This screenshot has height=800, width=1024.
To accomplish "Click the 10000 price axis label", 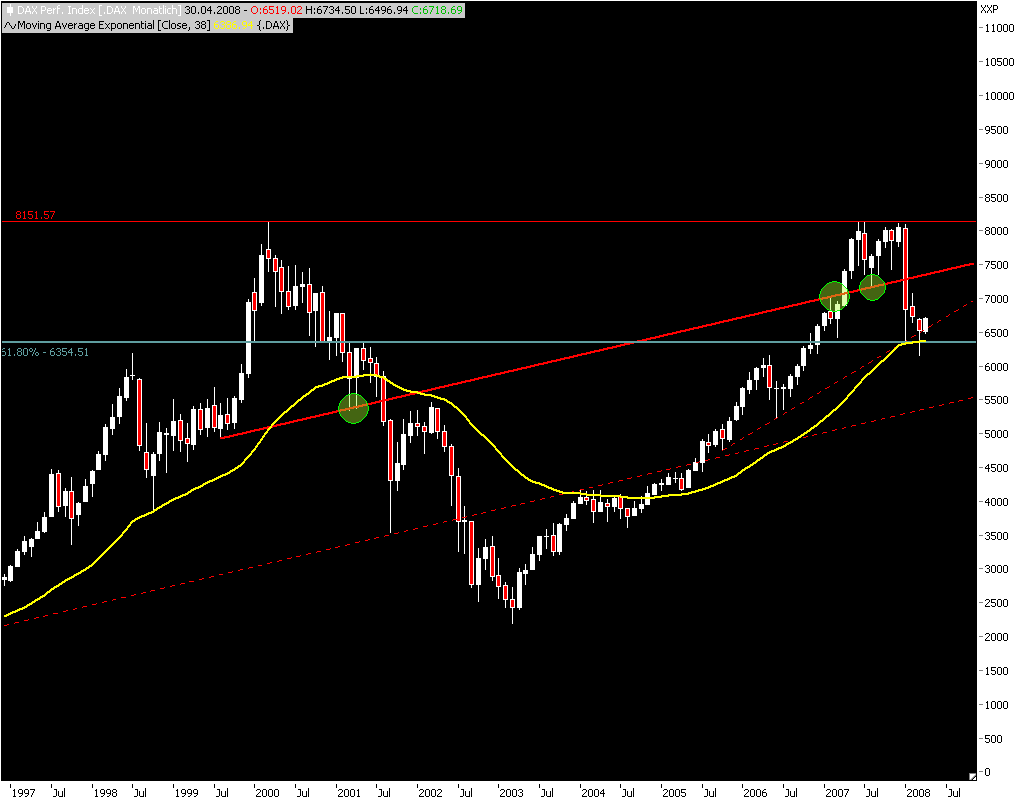I will [999, 96].
